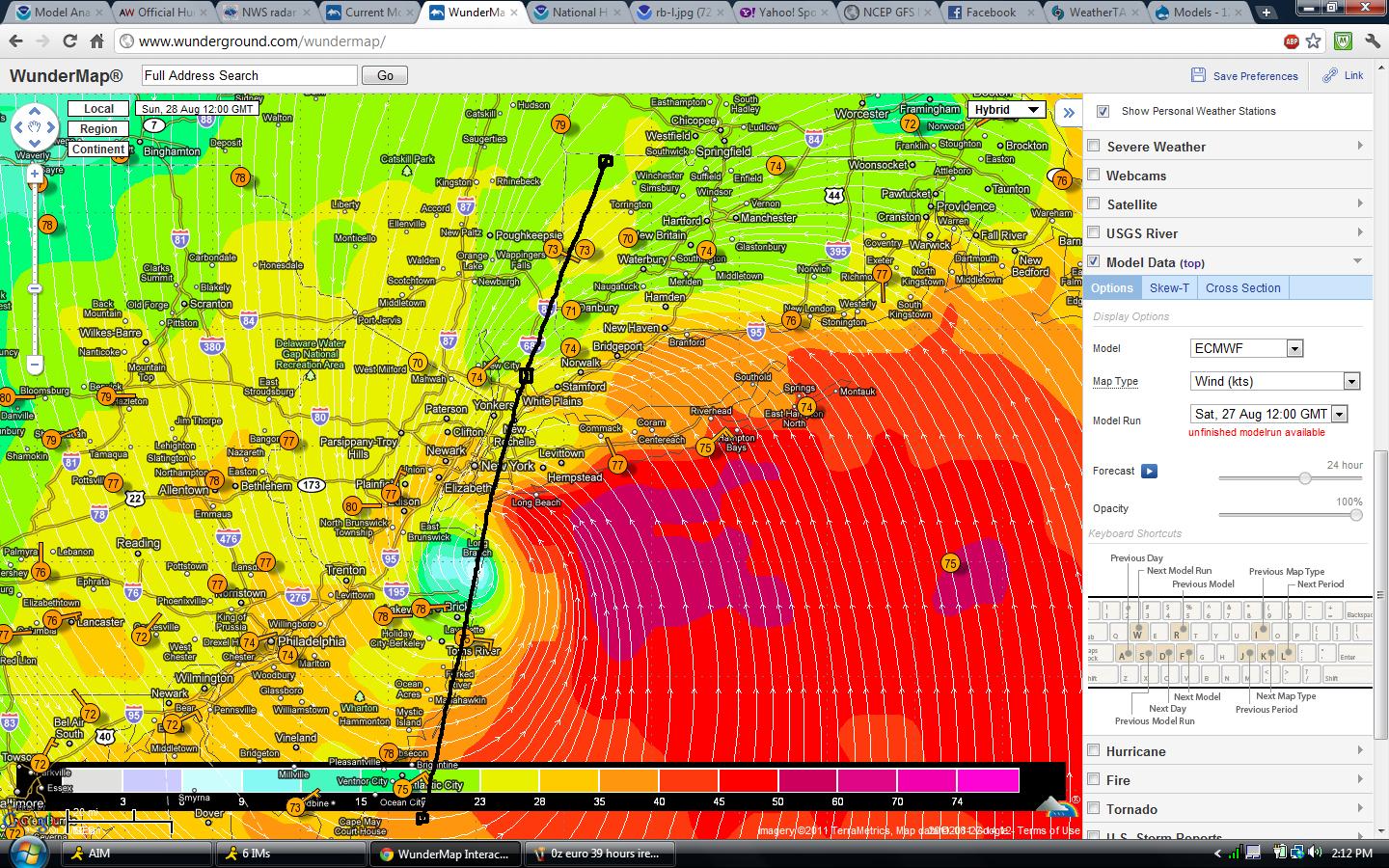
Task: Enable the Hurricane layer checkbox
Action: [1094, 750]
